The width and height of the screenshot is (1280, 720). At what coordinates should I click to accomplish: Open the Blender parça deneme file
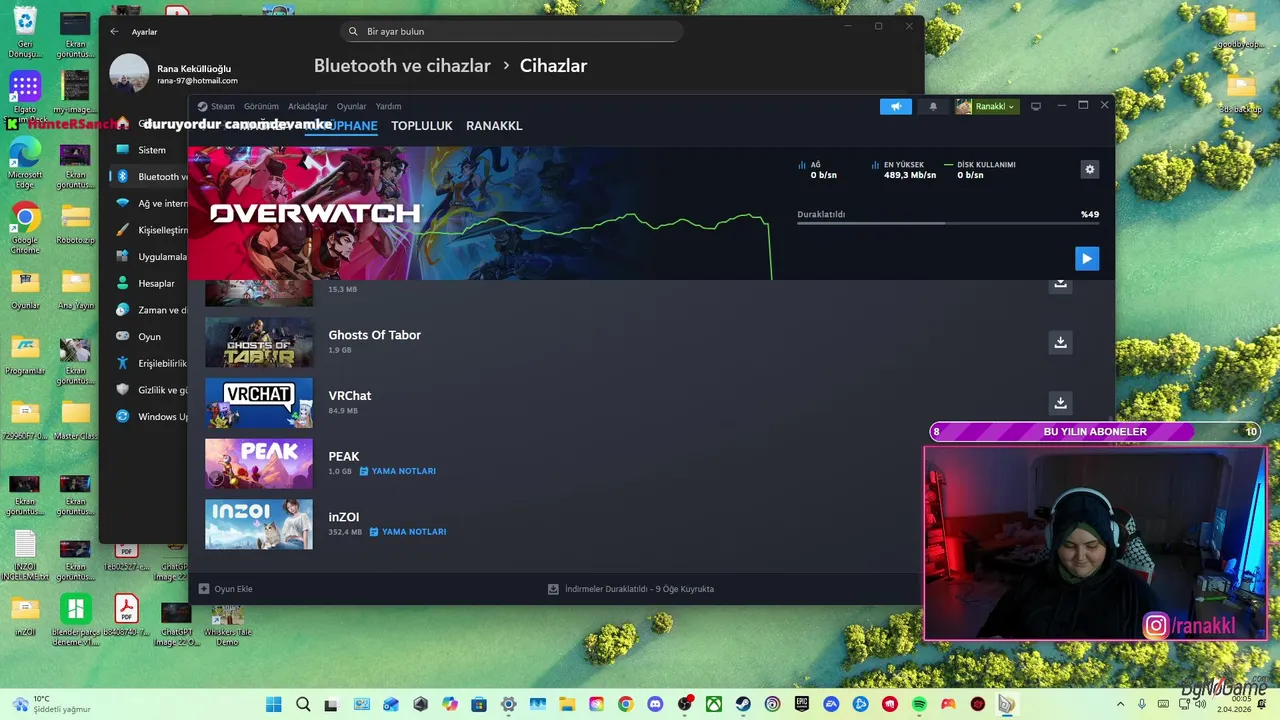click(x=75, y=621)
